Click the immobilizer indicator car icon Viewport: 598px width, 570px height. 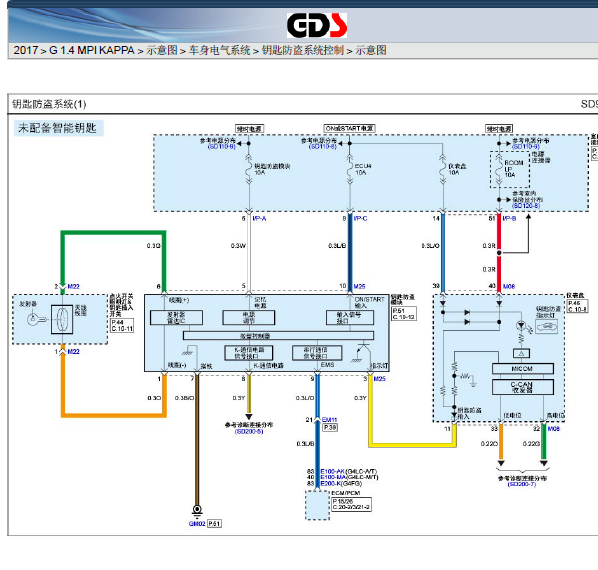coord(547,326)
